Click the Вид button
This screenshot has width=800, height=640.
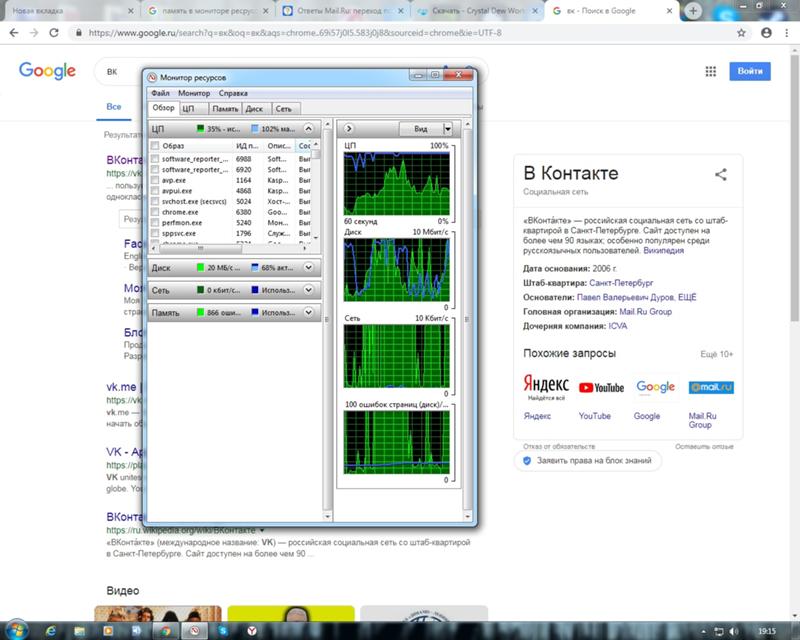tap(421, 129)
